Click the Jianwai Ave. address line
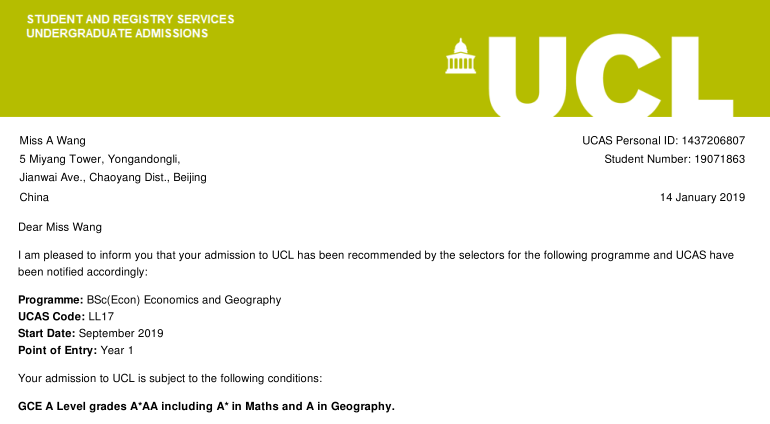The height and width of the screenshot is (424, 770). tap(113, 178)
